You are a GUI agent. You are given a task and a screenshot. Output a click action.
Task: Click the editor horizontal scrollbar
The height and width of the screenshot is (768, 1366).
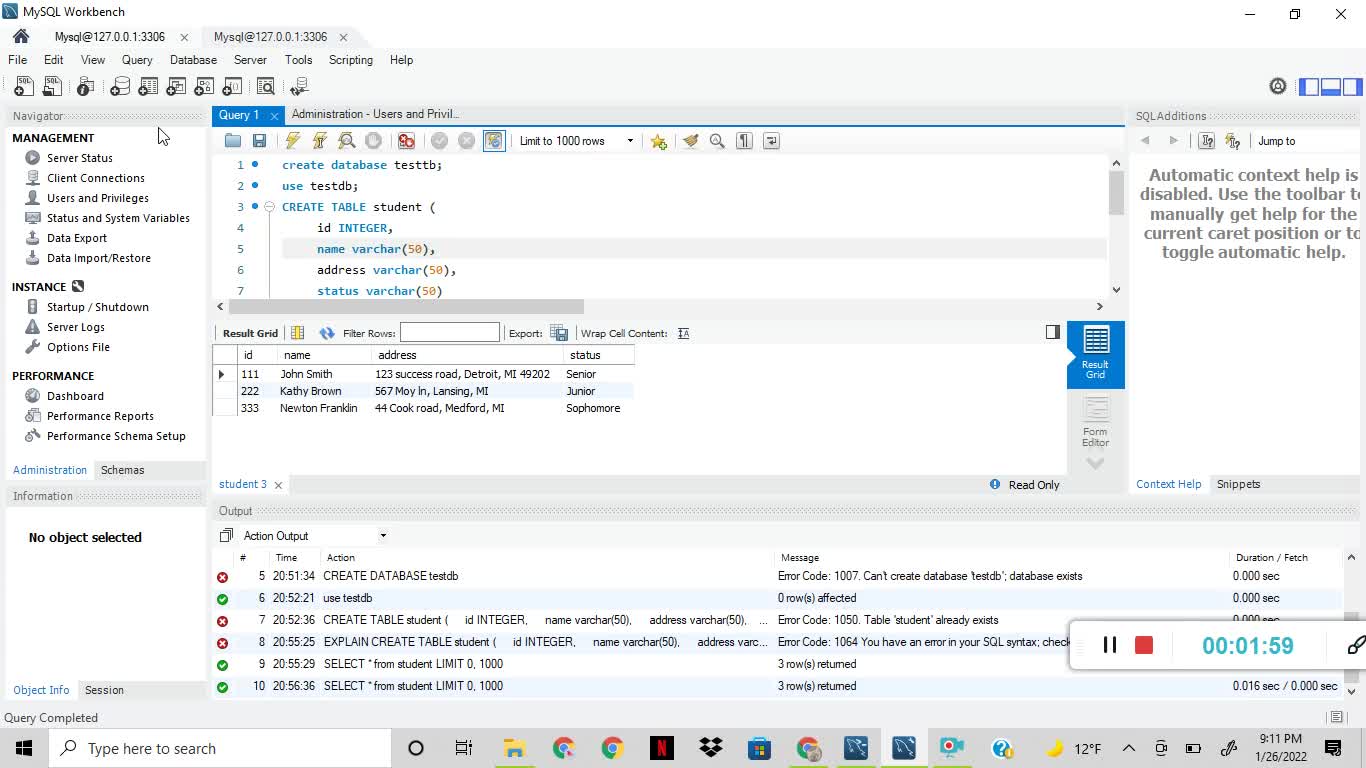point(405,306)
